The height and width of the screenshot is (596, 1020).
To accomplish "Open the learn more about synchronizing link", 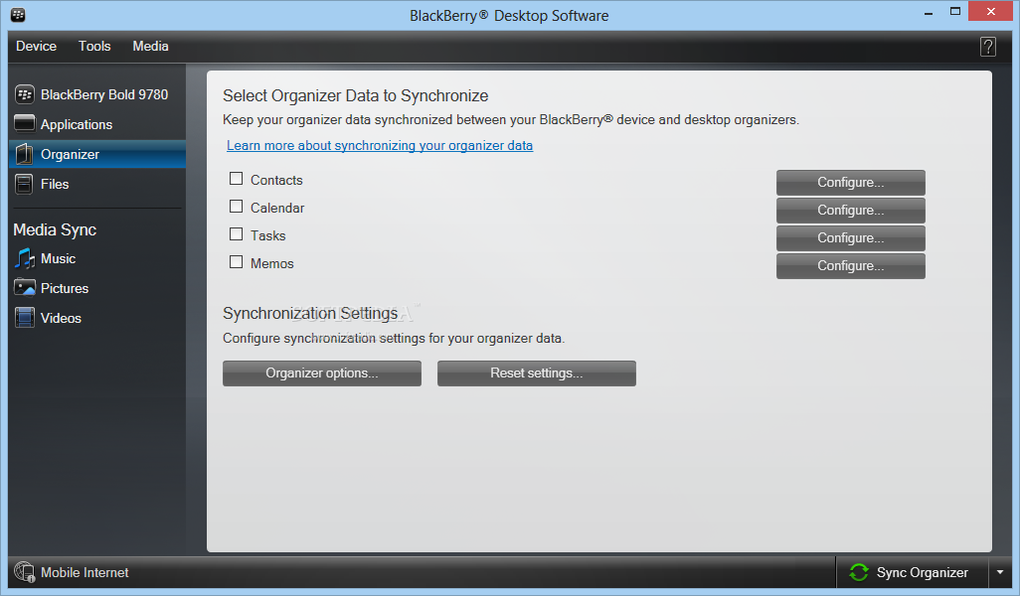I will tap(380, 146).
